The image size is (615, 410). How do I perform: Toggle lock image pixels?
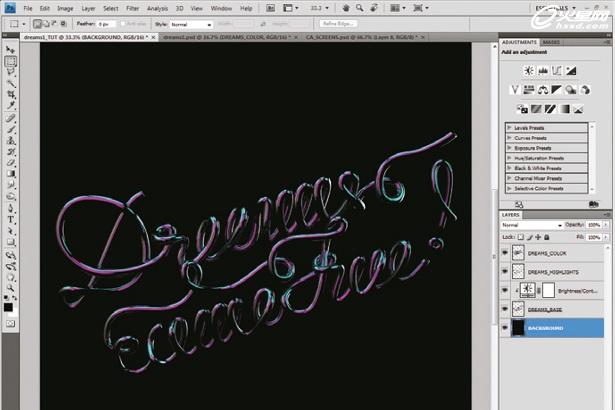(529, 237)
